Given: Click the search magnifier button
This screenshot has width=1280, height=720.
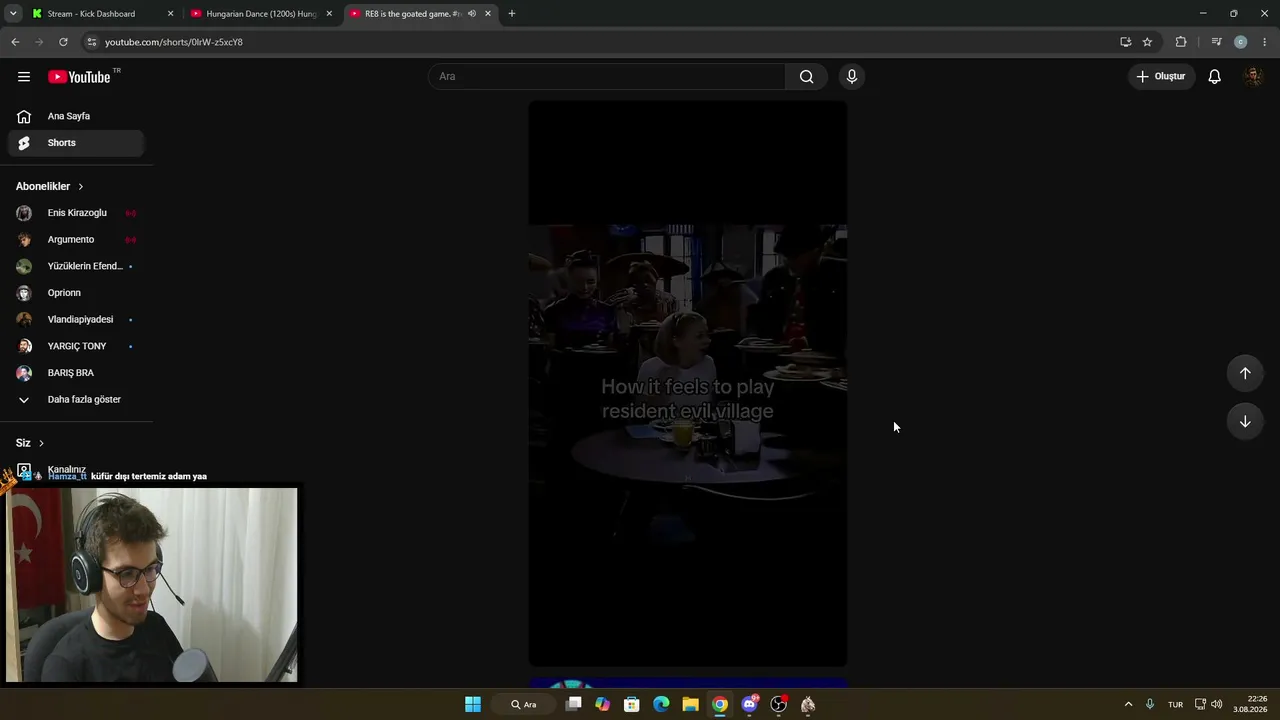Looking at the screenshot, I should click(x=806, y=77).
